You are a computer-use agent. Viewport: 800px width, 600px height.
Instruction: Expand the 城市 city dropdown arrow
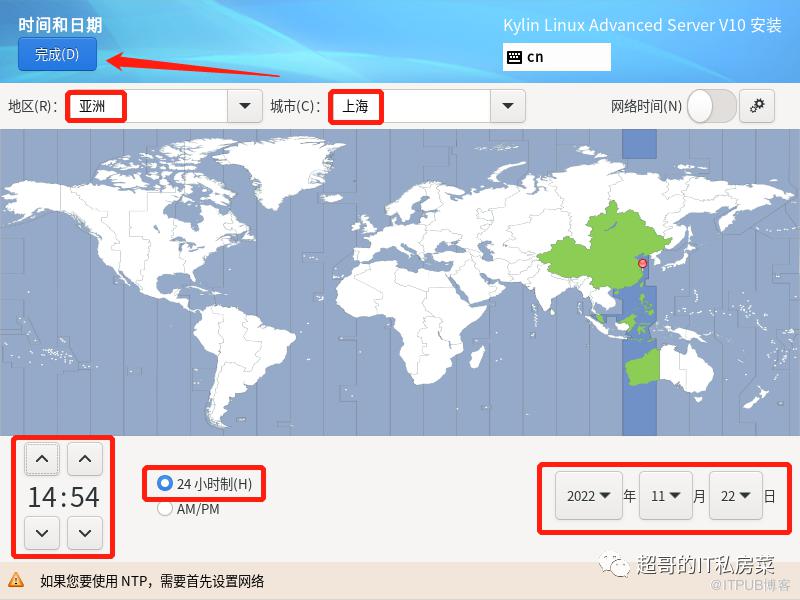pyautogui.click(x=507, y=106)
